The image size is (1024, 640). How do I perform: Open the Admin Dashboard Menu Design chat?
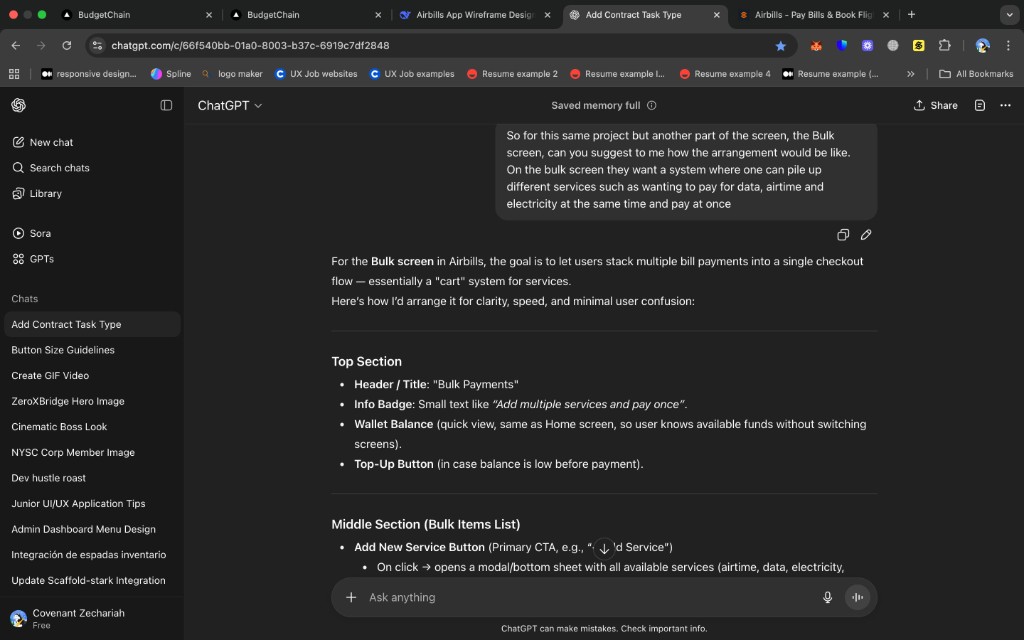click(x=92, y=529)
